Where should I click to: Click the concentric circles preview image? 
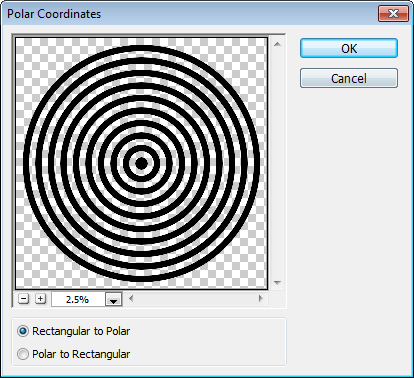pyautogui.click(x=141, y=163)
